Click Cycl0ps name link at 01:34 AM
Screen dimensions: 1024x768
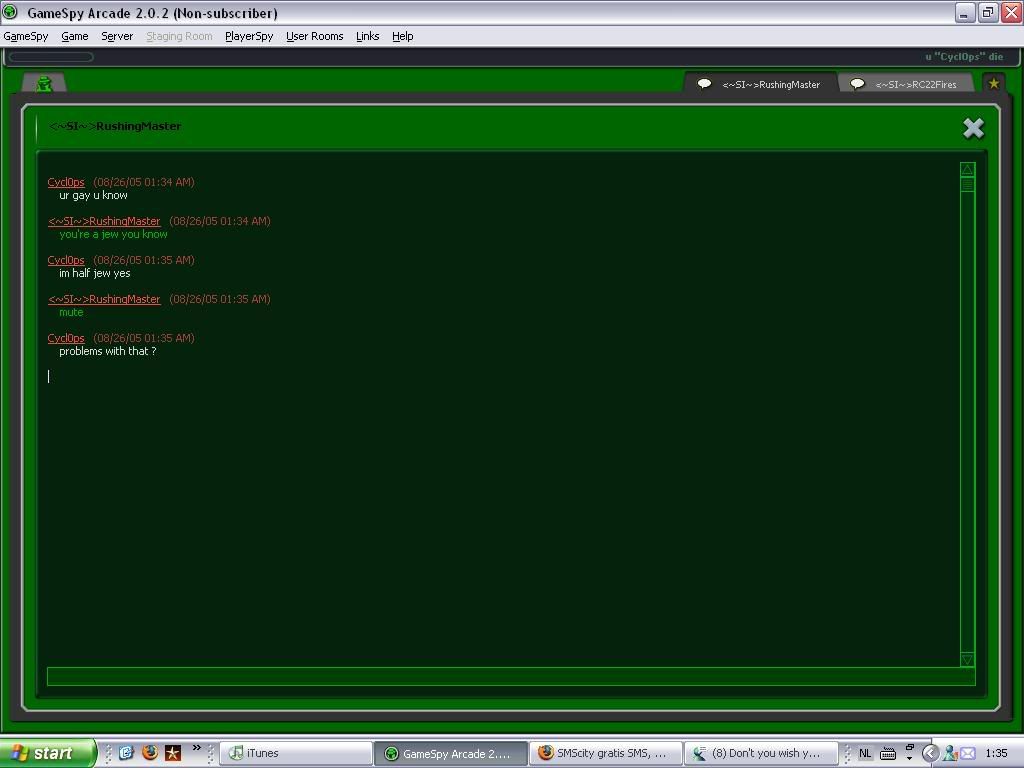66,182
